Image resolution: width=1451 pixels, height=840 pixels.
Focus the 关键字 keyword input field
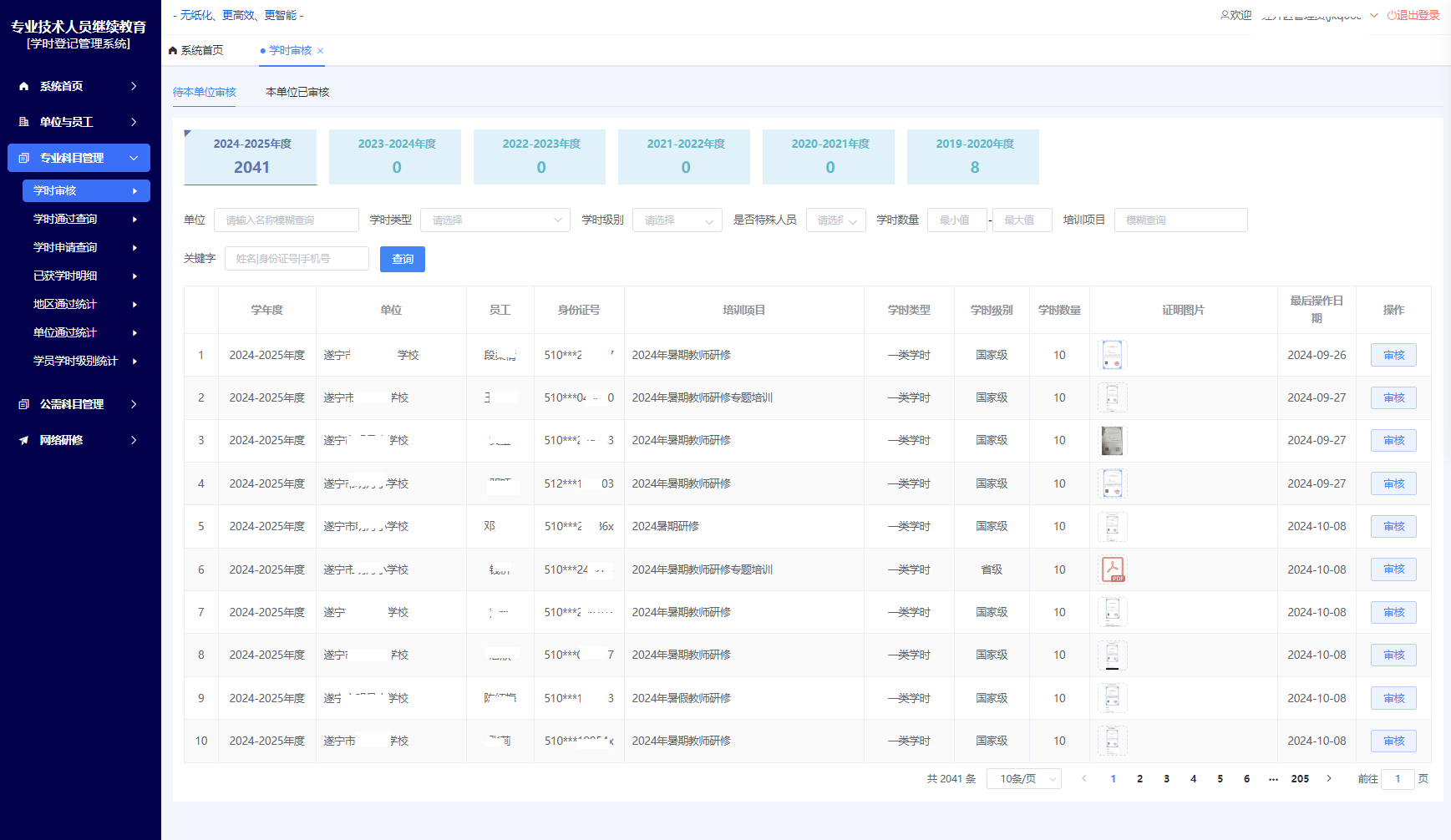pyautogui.click(x=297, y=259)
